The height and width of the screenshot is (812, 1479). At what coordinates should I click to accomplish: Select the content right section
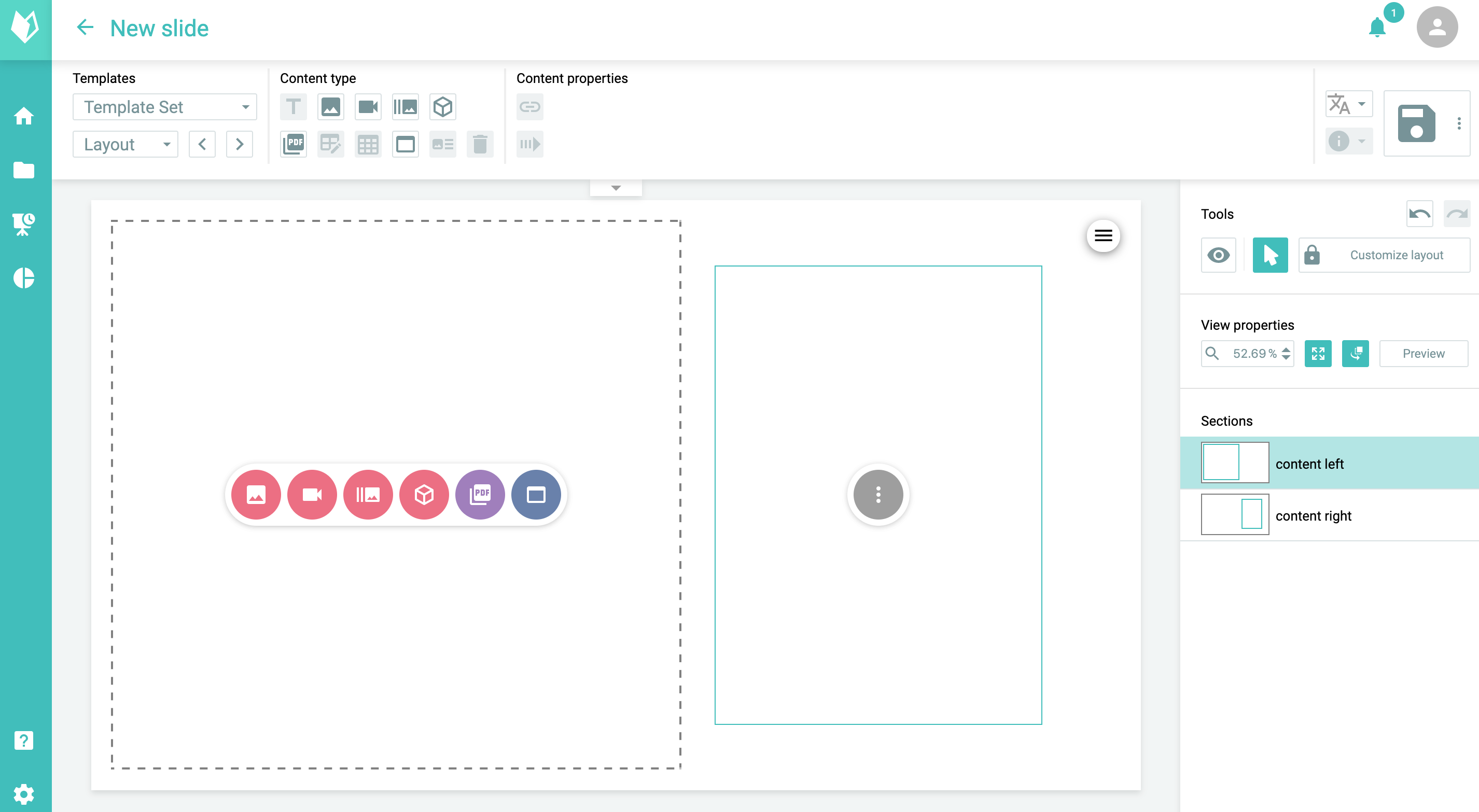coord(1329,515)
